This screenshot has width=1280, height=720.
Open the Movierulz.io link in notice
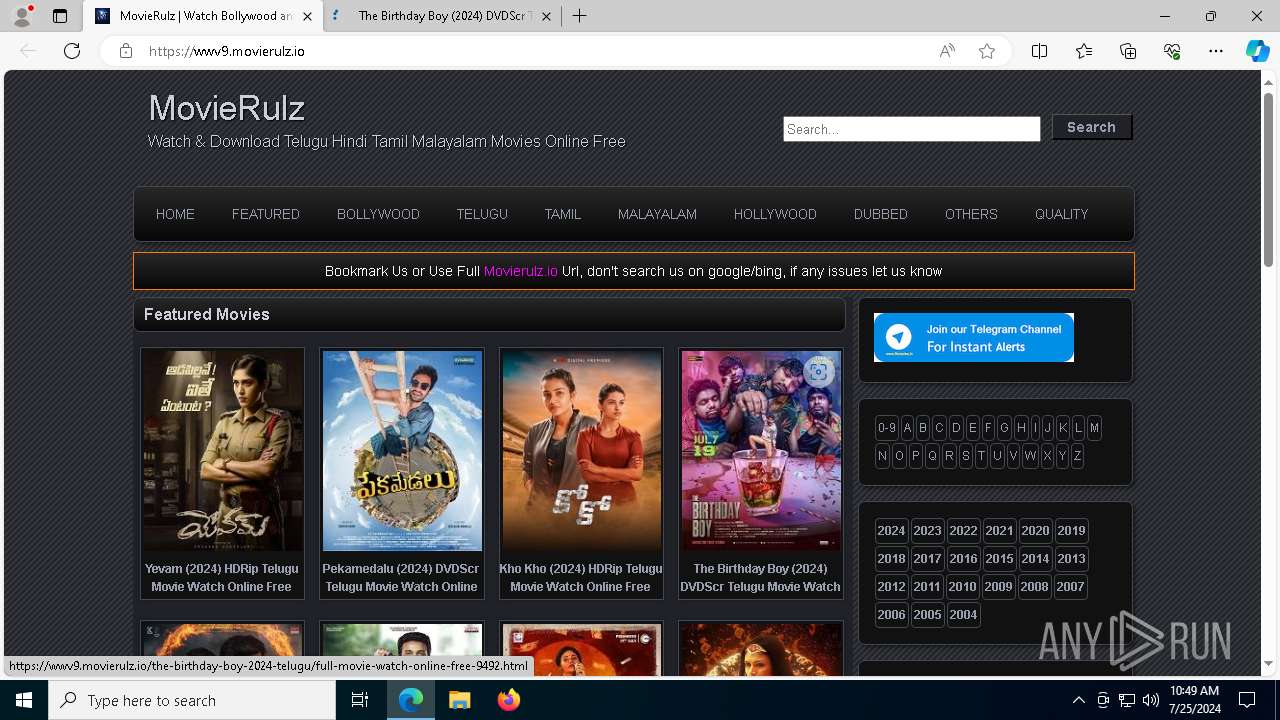(x=521, y=271)
